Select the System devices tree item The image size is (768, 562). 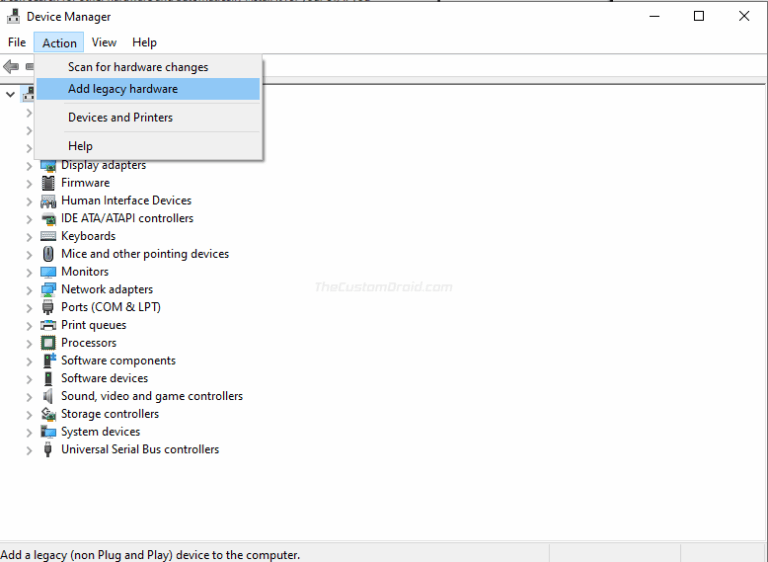(x=100, y=432)
